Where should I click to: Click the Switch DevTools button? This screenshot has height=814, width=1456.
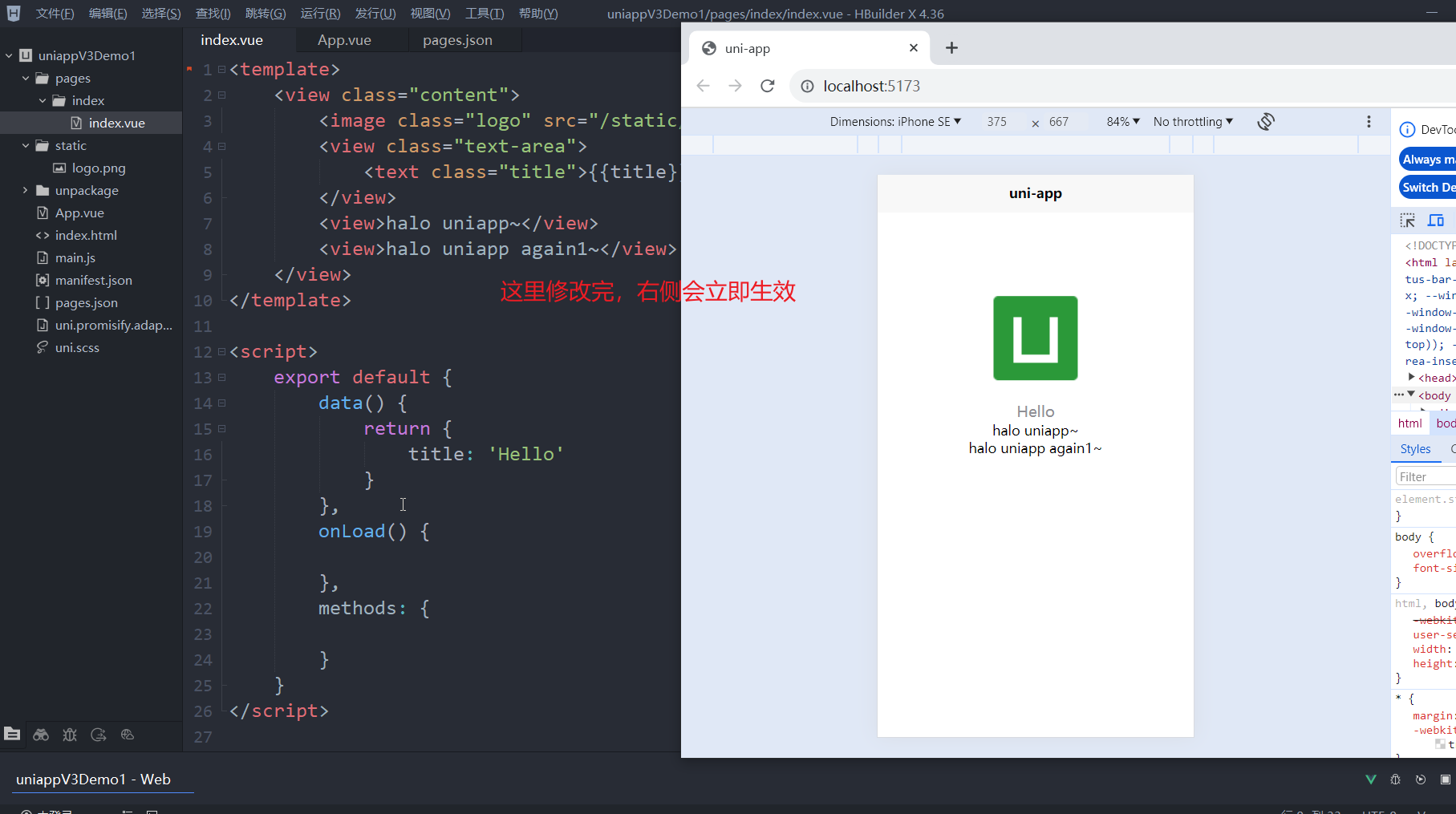pos(1428,187)
